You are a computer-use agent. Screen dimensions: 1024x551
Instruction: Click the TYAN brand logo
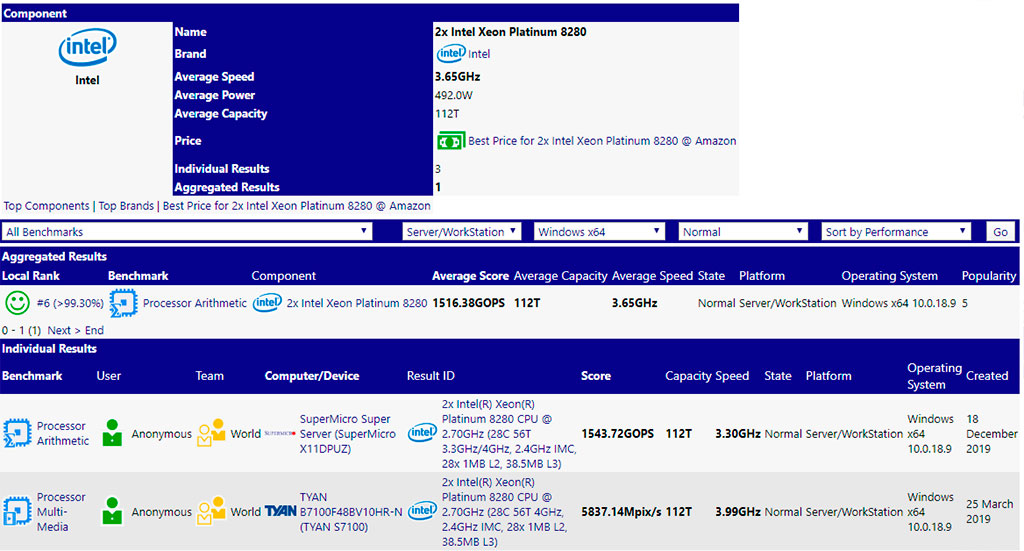(x=280, y=511)
